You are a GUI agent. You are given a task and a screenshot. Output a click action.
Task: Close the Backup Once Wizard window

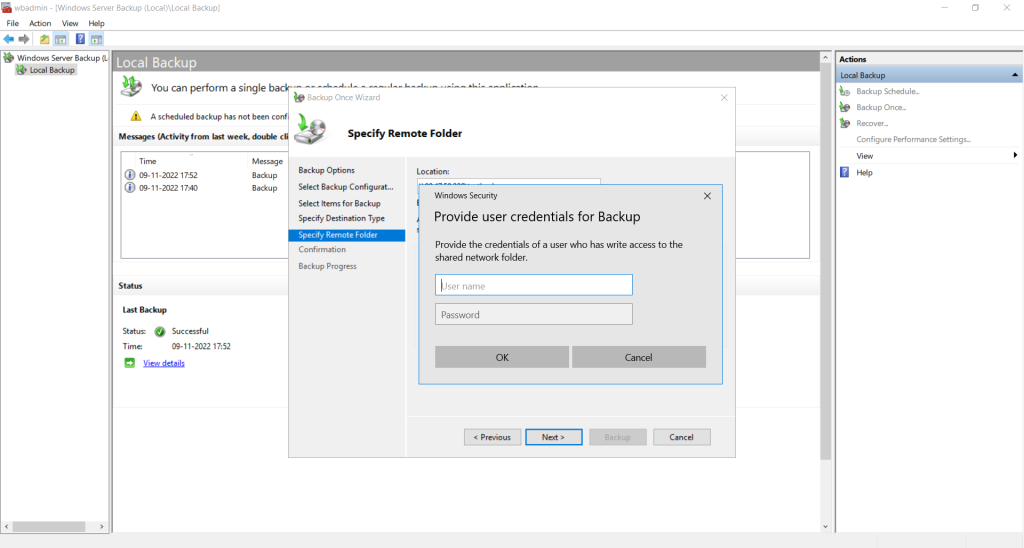coord(724,97)
